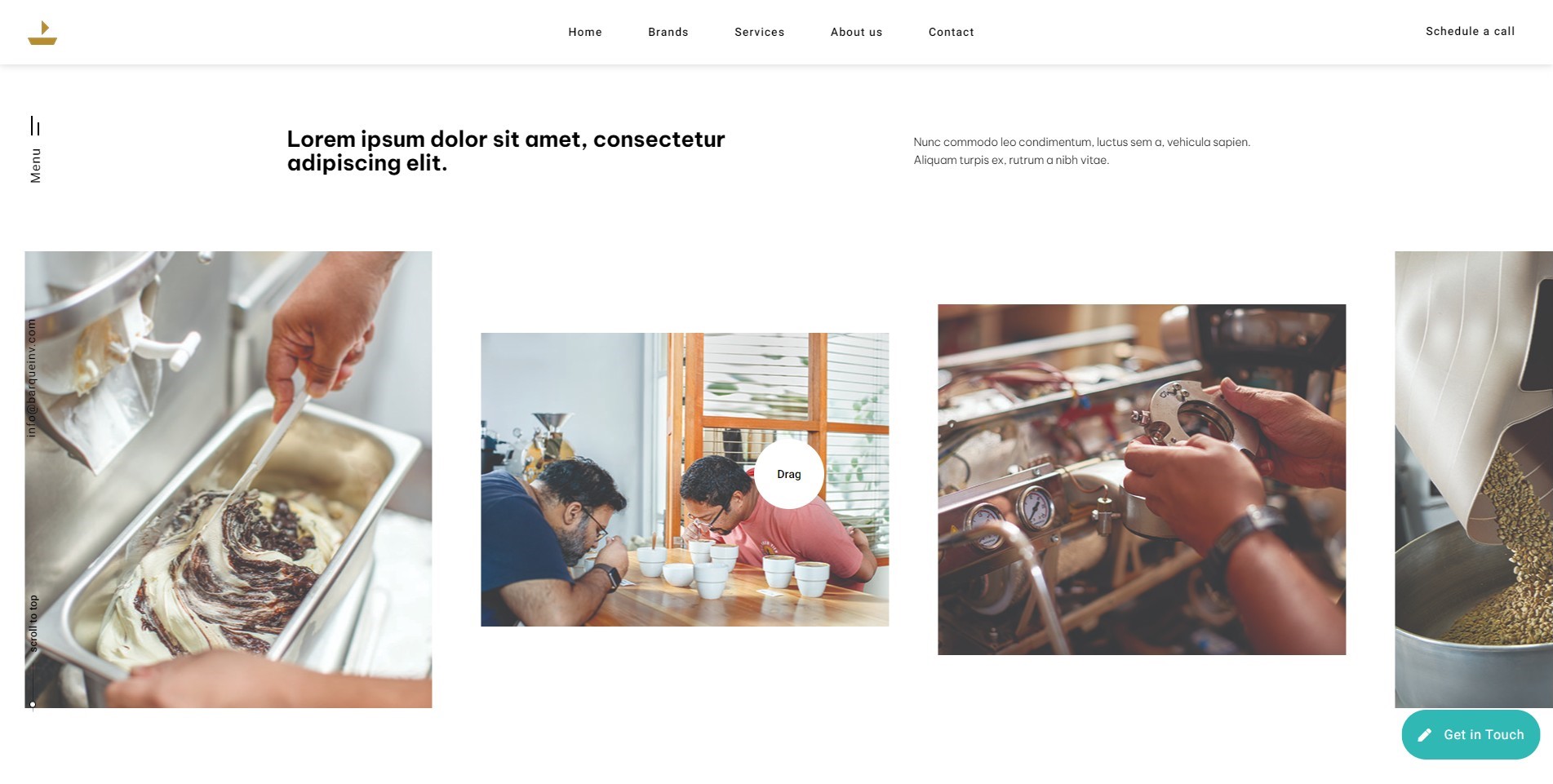Click the info@barqueinv.com email link
This screenshot has width=1553, height=784.
[x=32, y=378]
